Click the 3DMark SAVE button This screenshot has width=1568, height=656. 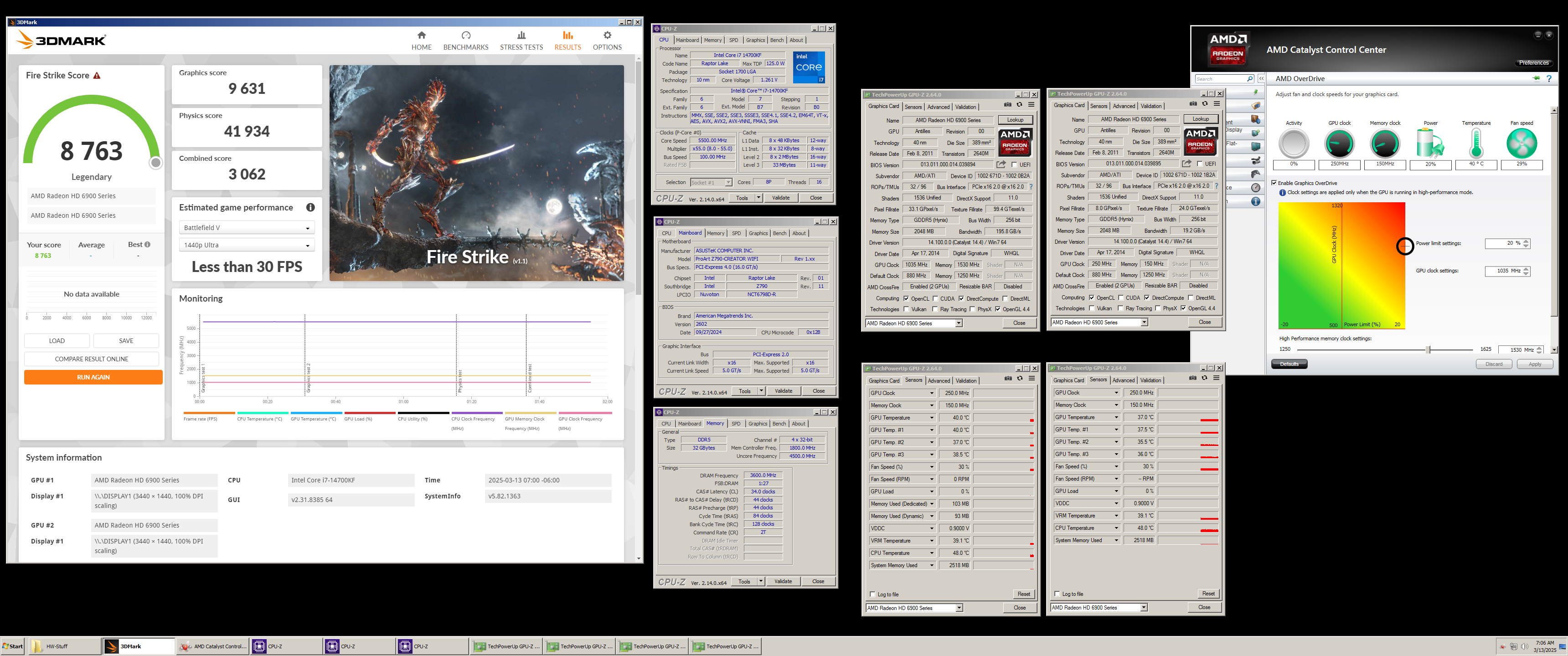(x=126, y=341)
